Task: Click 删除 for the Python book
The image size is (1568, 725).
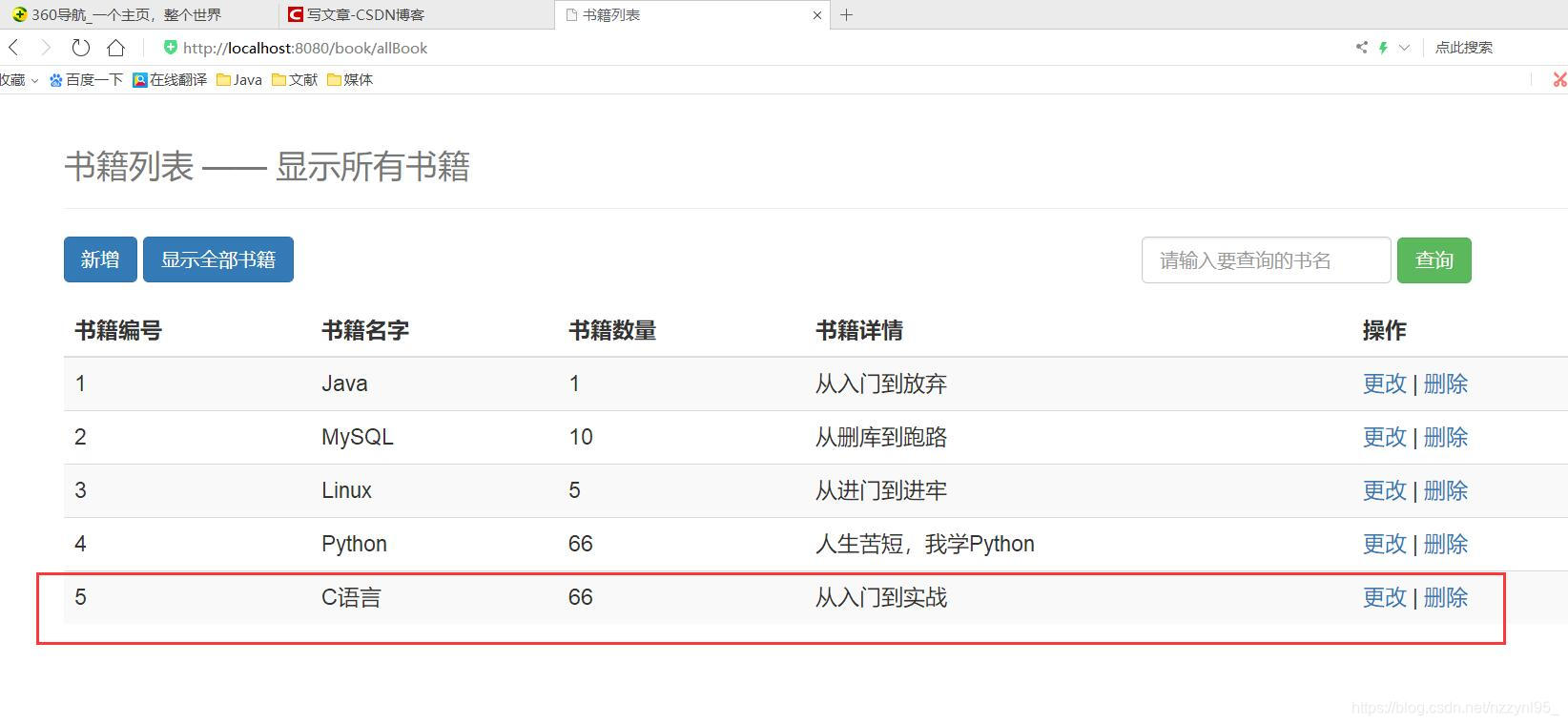Action: click(x=1445, y=544)
